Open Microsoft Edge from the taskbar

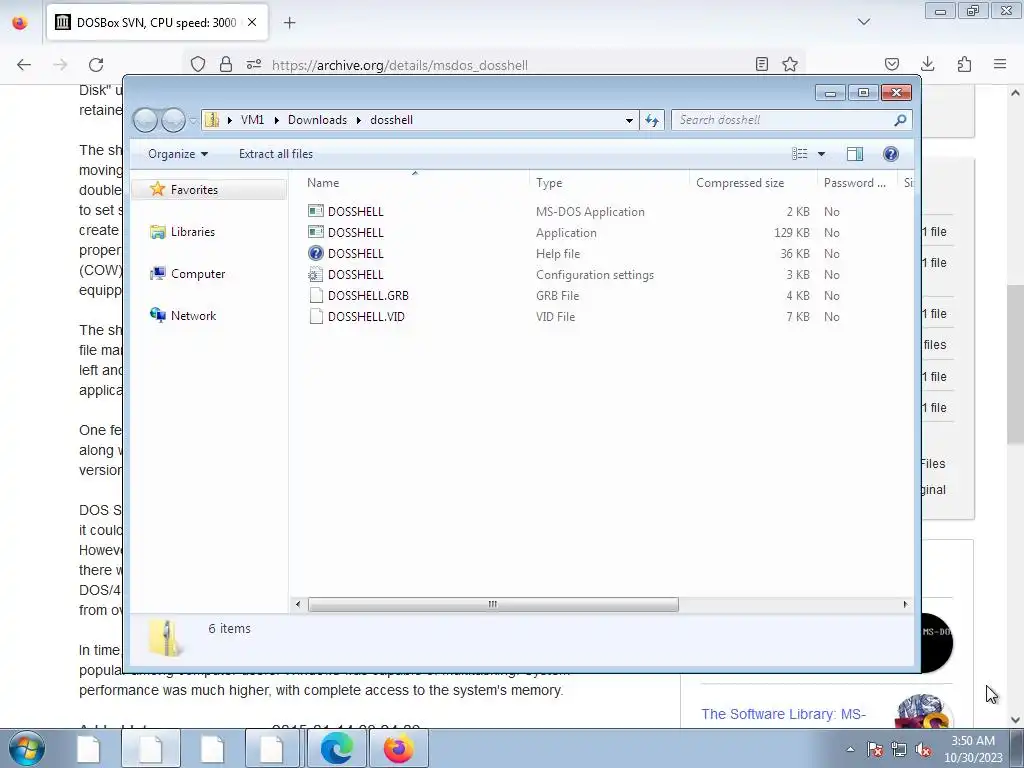click(x=336, y=748)
